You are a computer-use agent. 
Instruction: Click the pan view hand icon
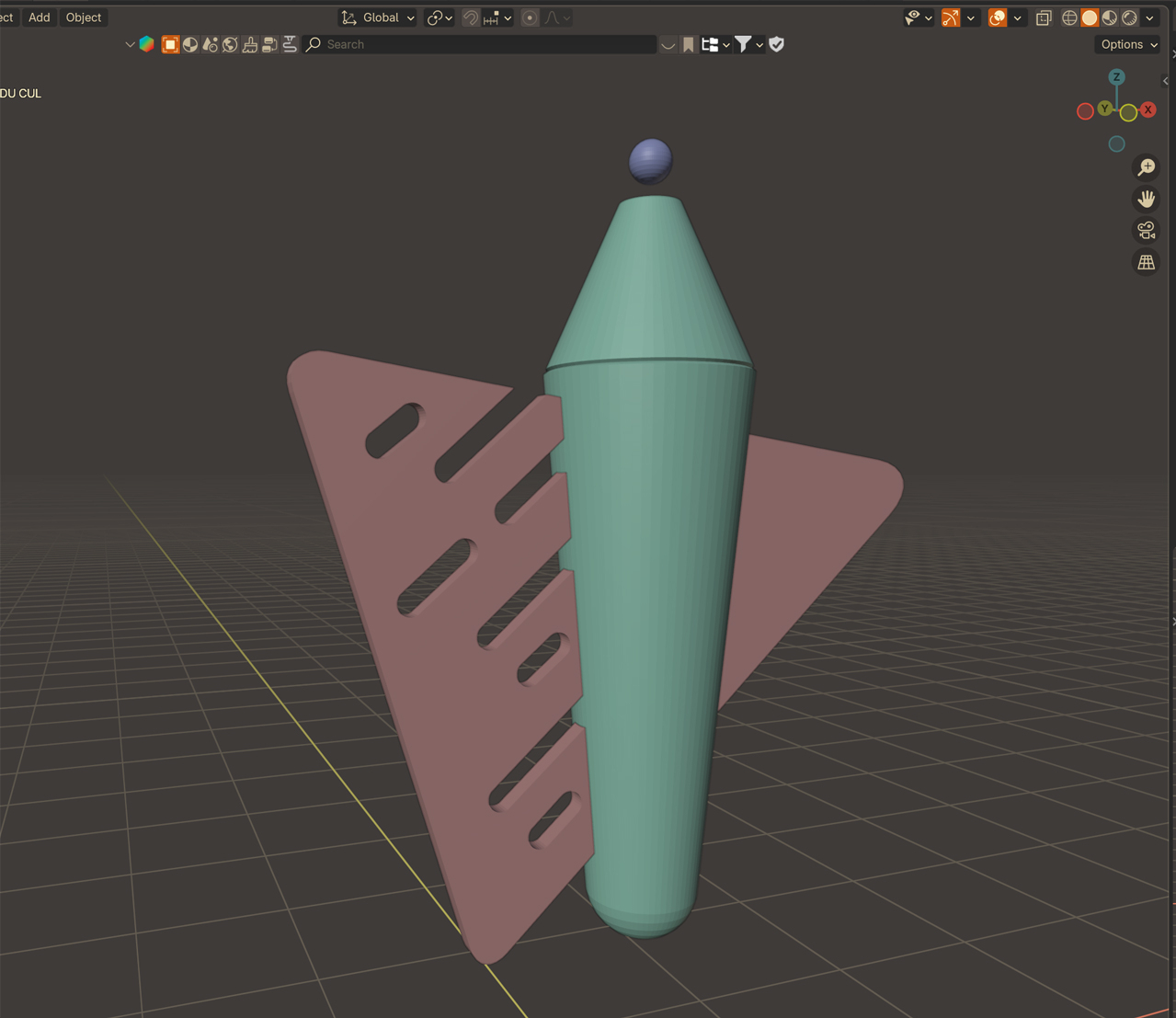(x=1146, y=199)
